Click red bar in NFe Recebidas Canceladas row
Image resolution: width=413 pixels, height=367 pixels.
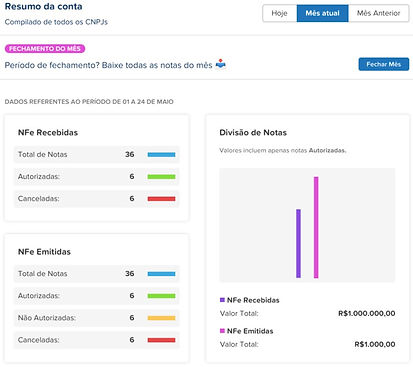point(161,199)
